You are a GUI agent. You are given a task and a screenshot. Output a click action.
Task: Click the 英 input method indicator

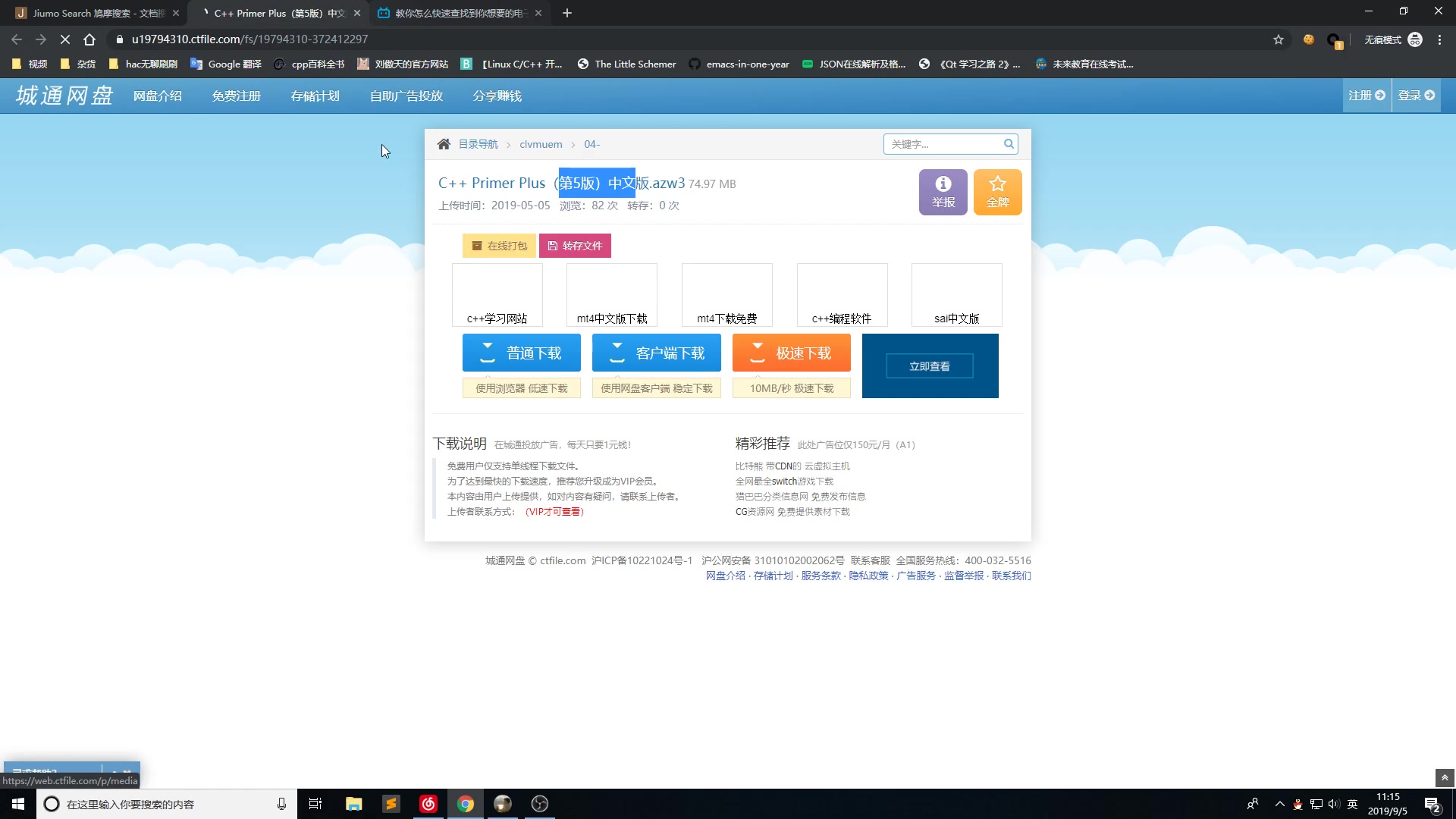point(1352,804)
